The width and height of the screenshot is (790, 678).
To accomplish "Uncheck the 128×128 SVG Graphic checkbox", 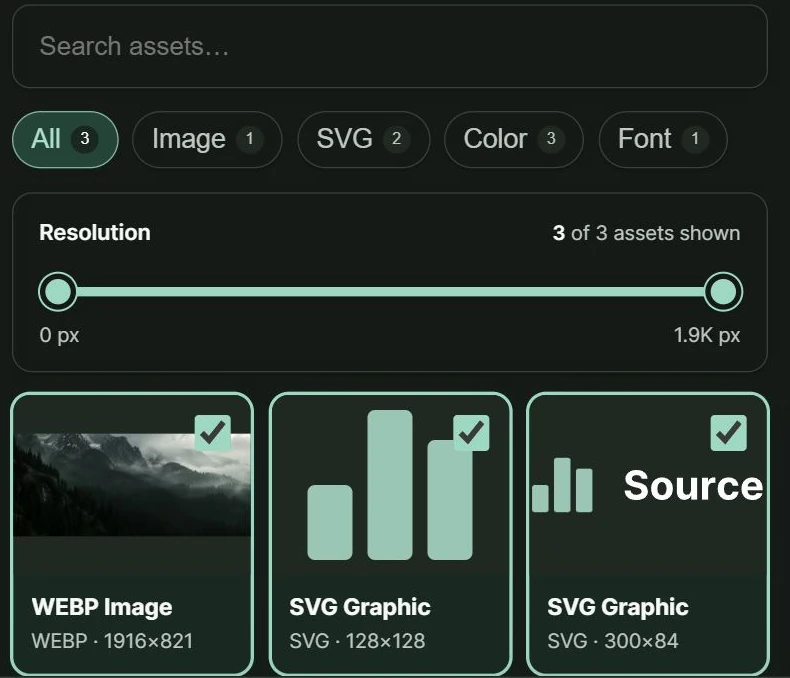I will (471, 433).
